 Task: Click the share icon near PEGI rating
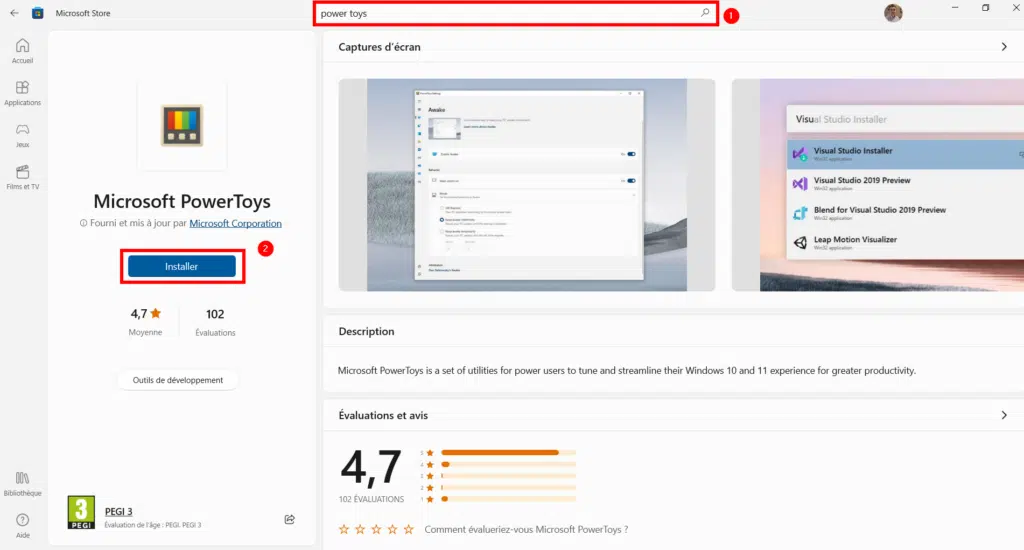(289, 519)
